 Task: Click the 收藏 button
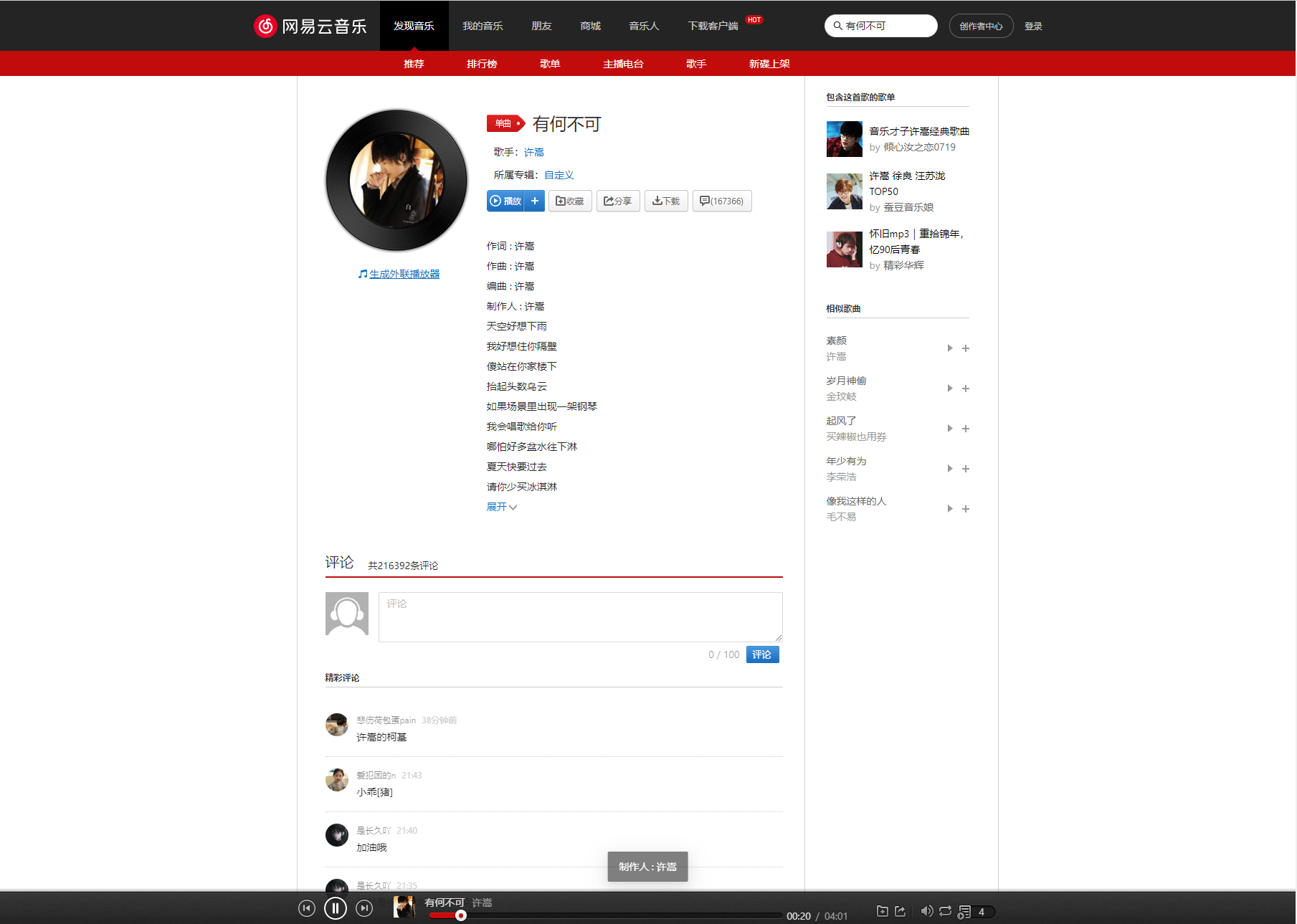click(x=570, y=201)
